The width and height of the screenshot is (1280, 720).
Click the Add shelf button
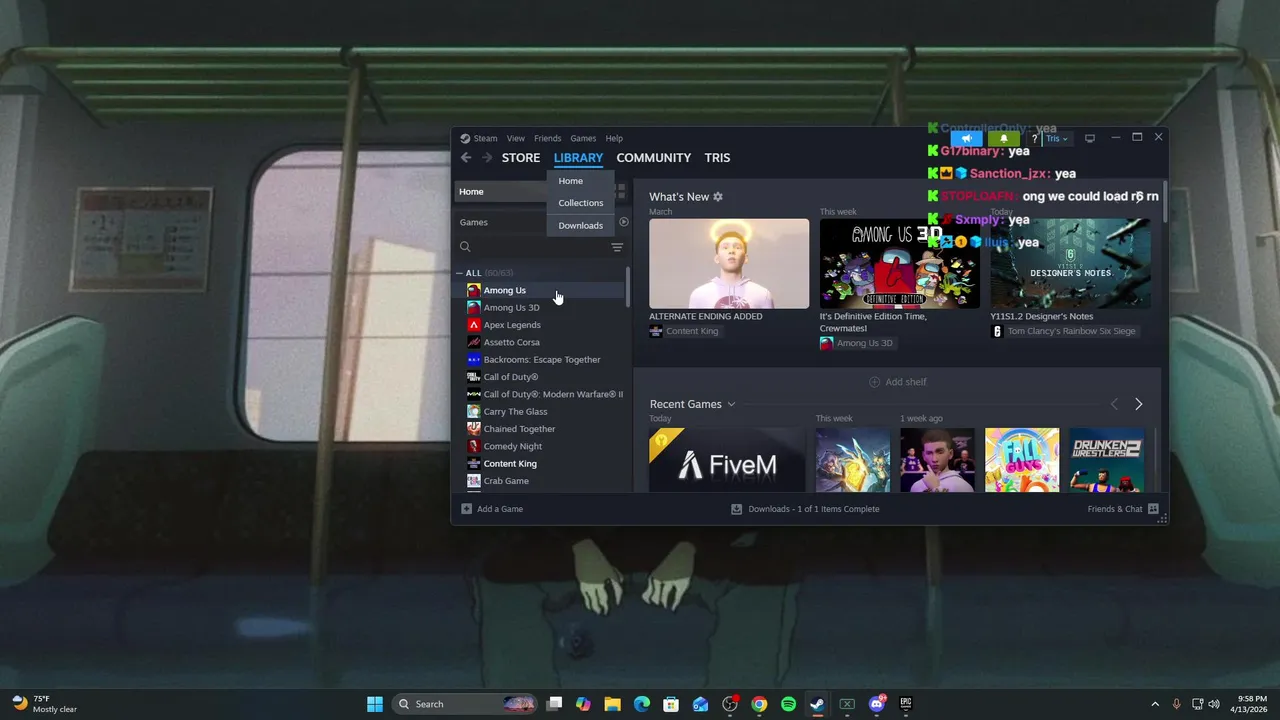pyautogui.click(x=898, y=382)
